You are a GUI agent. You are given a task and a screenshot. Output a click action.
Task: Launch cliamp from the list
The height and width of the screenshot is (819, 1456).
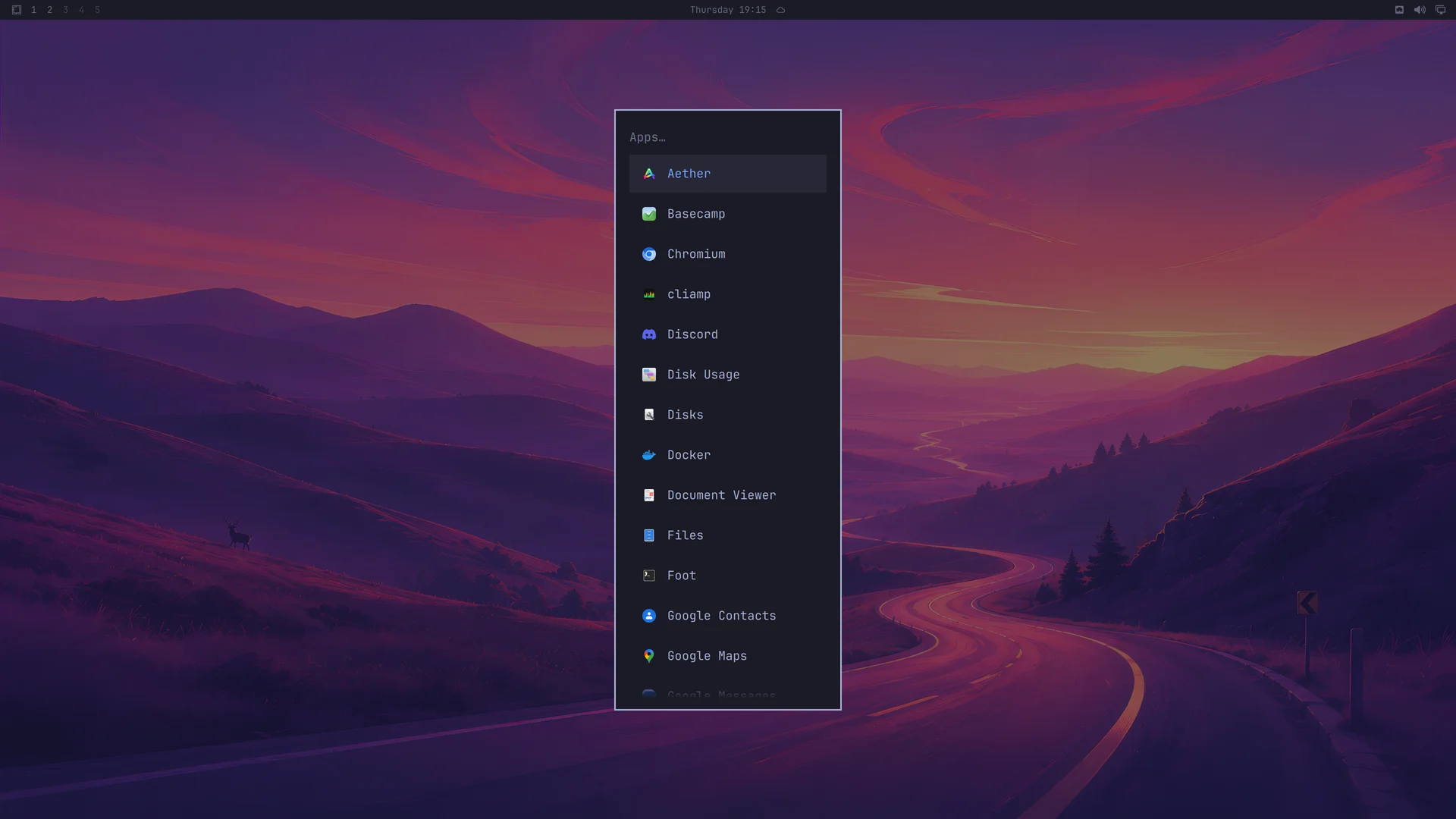[728, 294]
